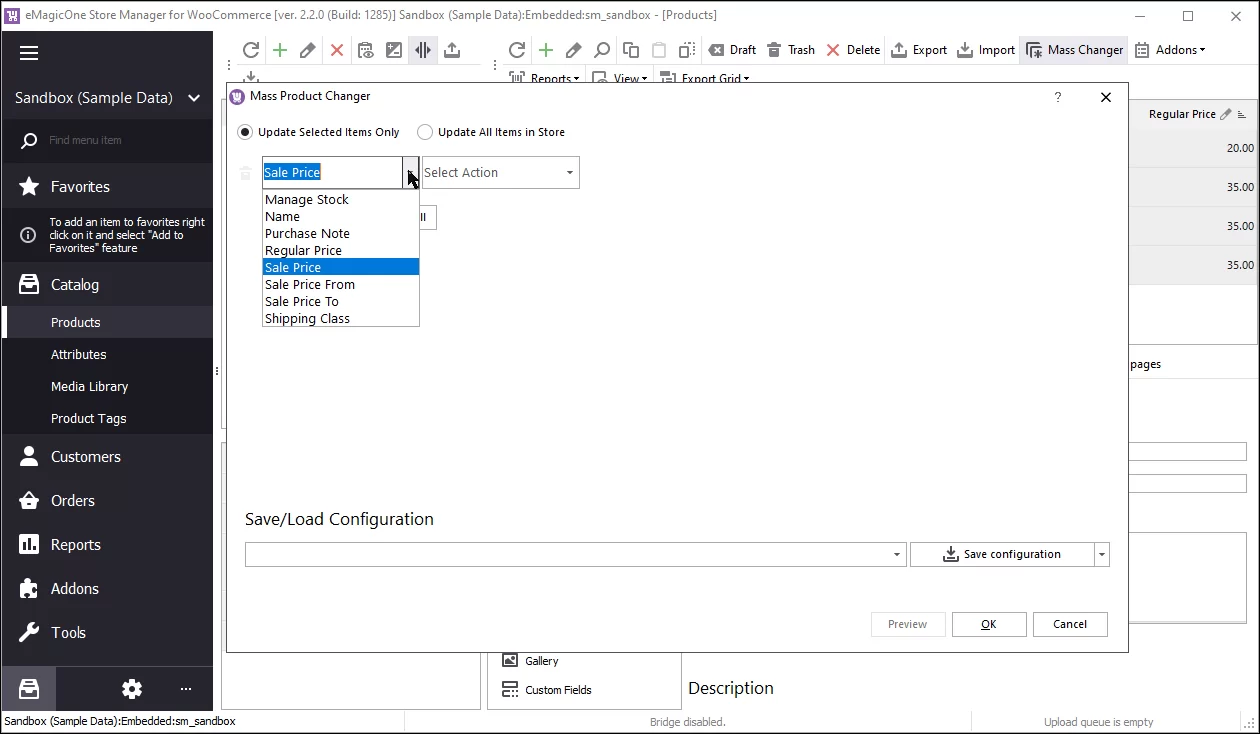Open settings gear at sidebar bottom
1260x734 pixels.
[132, 689]
